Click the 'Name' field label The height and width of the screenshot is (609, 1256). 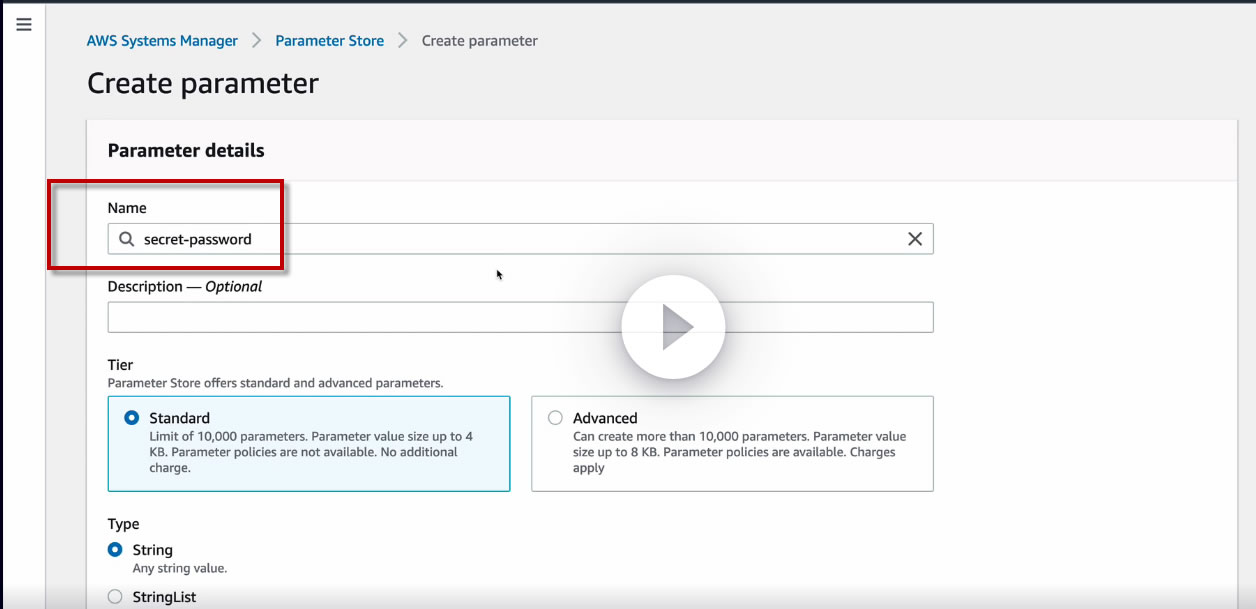(127, 208)
